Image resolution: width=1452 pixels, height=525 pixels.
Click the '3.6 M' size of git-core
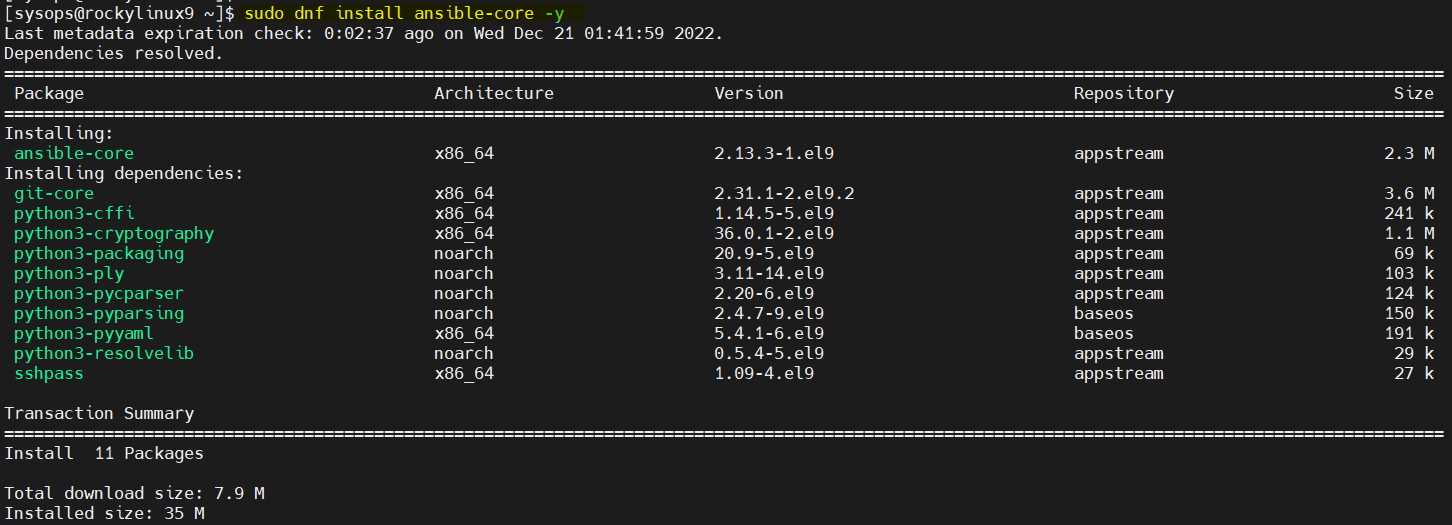point(1409,193)
